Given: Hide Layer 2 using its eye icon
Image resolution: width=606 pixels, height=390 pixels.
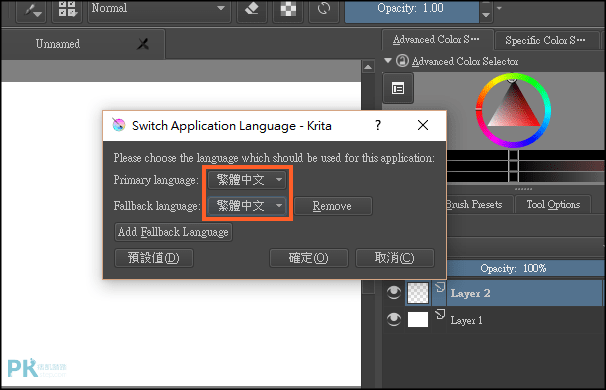Looking at the screenshot, I should coord(394,293).
